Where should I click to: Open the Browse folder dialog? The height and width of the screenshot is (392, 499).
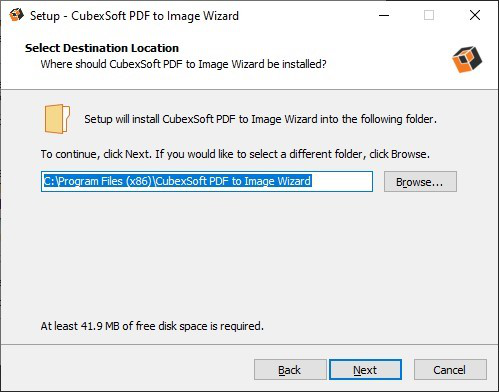click(420, 182)
